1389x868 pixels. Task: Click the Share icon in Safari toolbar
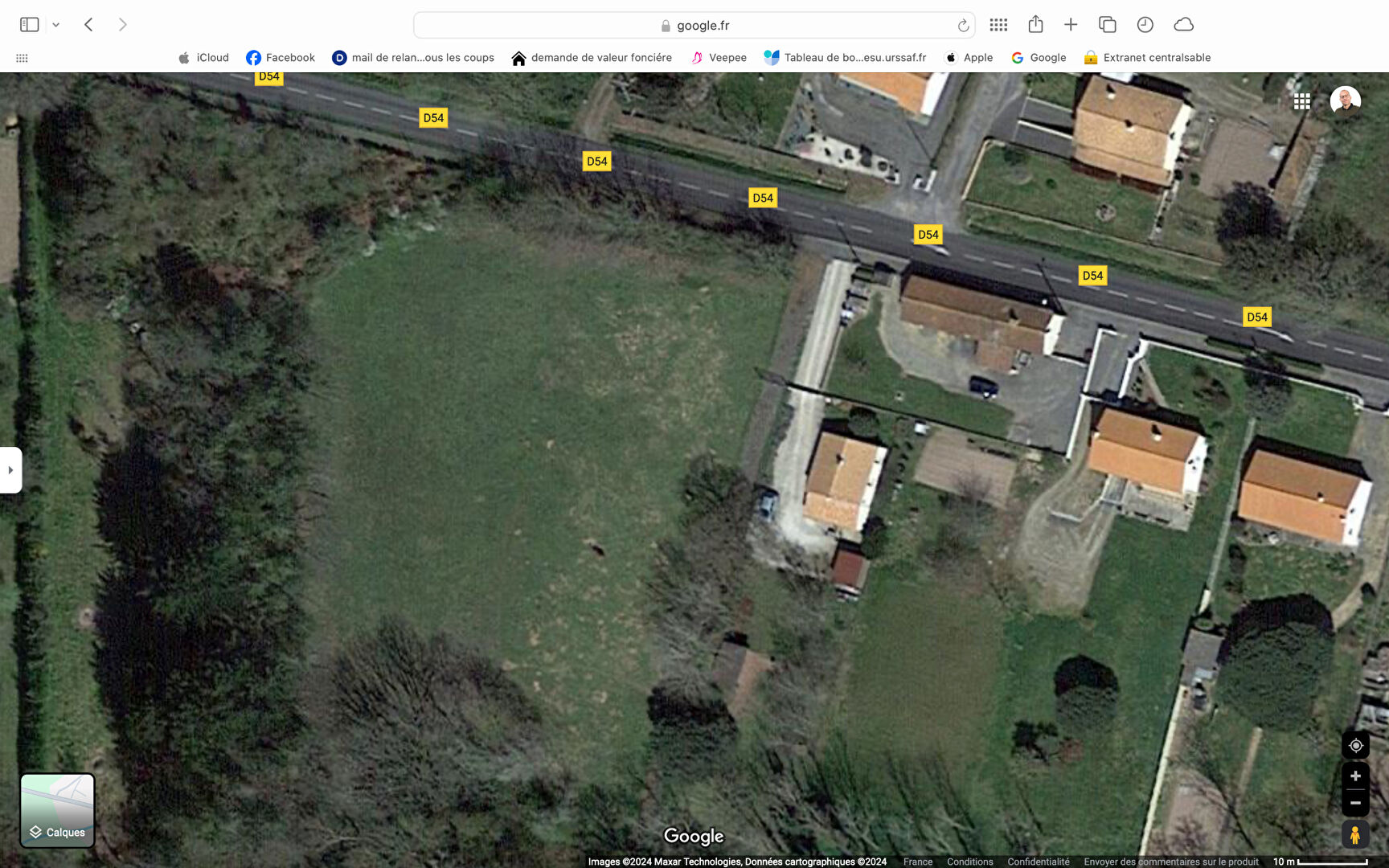pos(1035,24)
